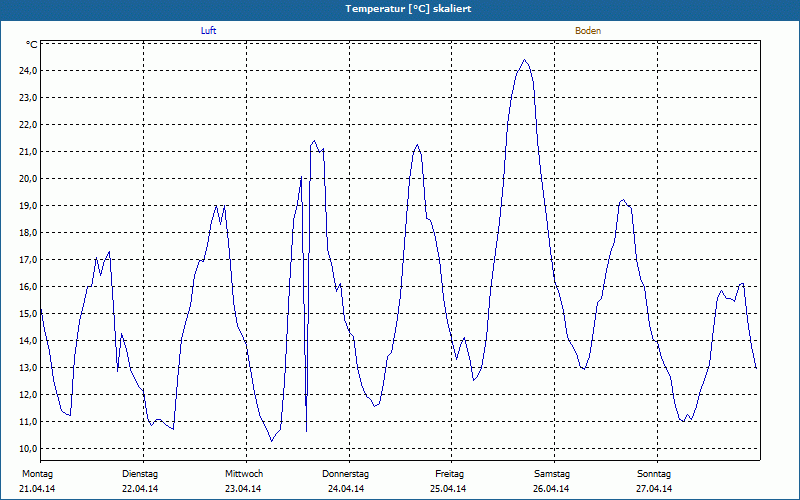Click the Sonntag day label
800x500 pixels.
(654, 474)
